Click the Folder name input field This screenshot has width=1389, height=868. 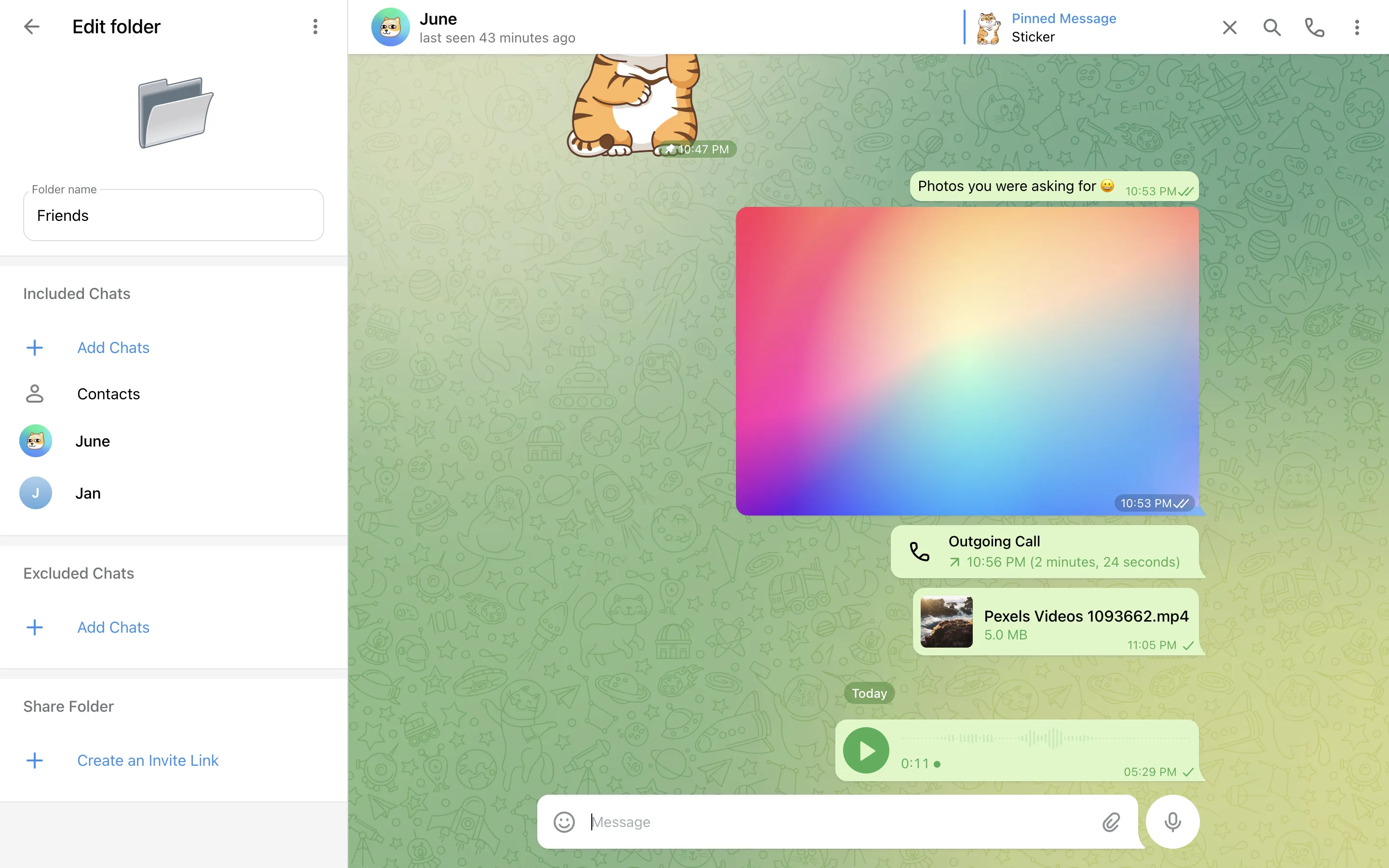173,215
